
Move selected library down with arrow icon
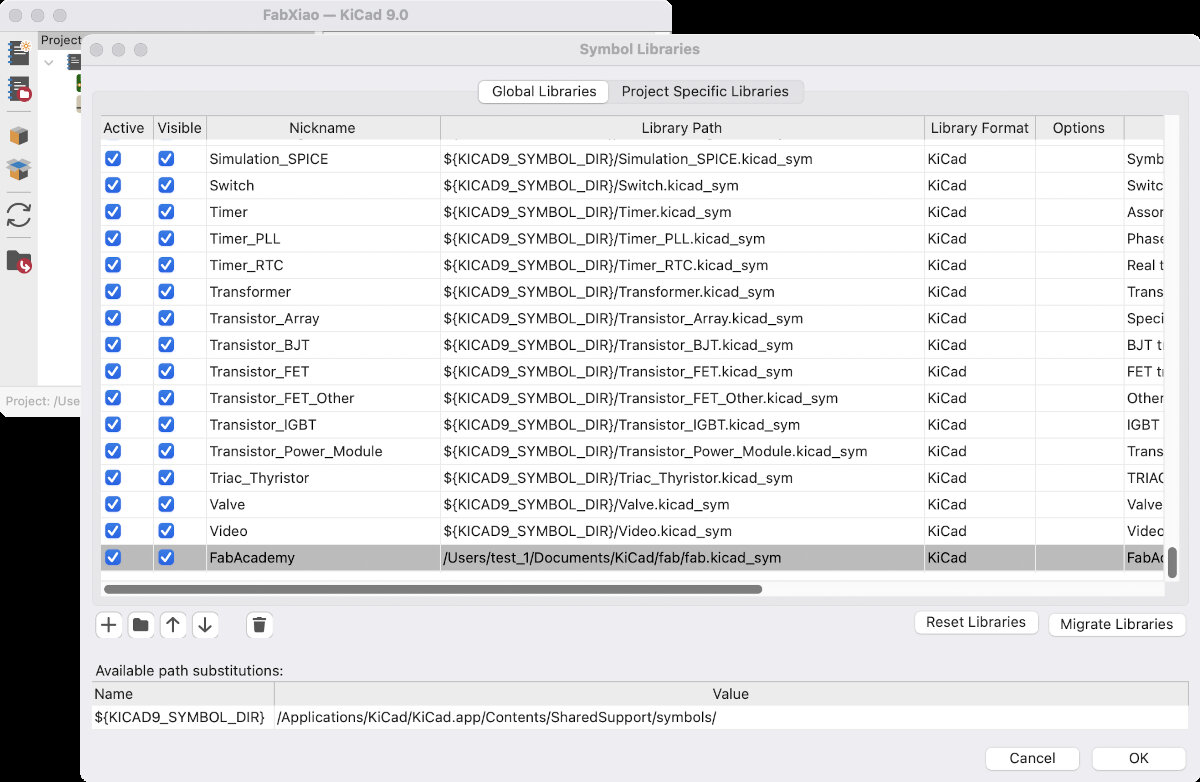pyautogui.click(x=205, y=625)
